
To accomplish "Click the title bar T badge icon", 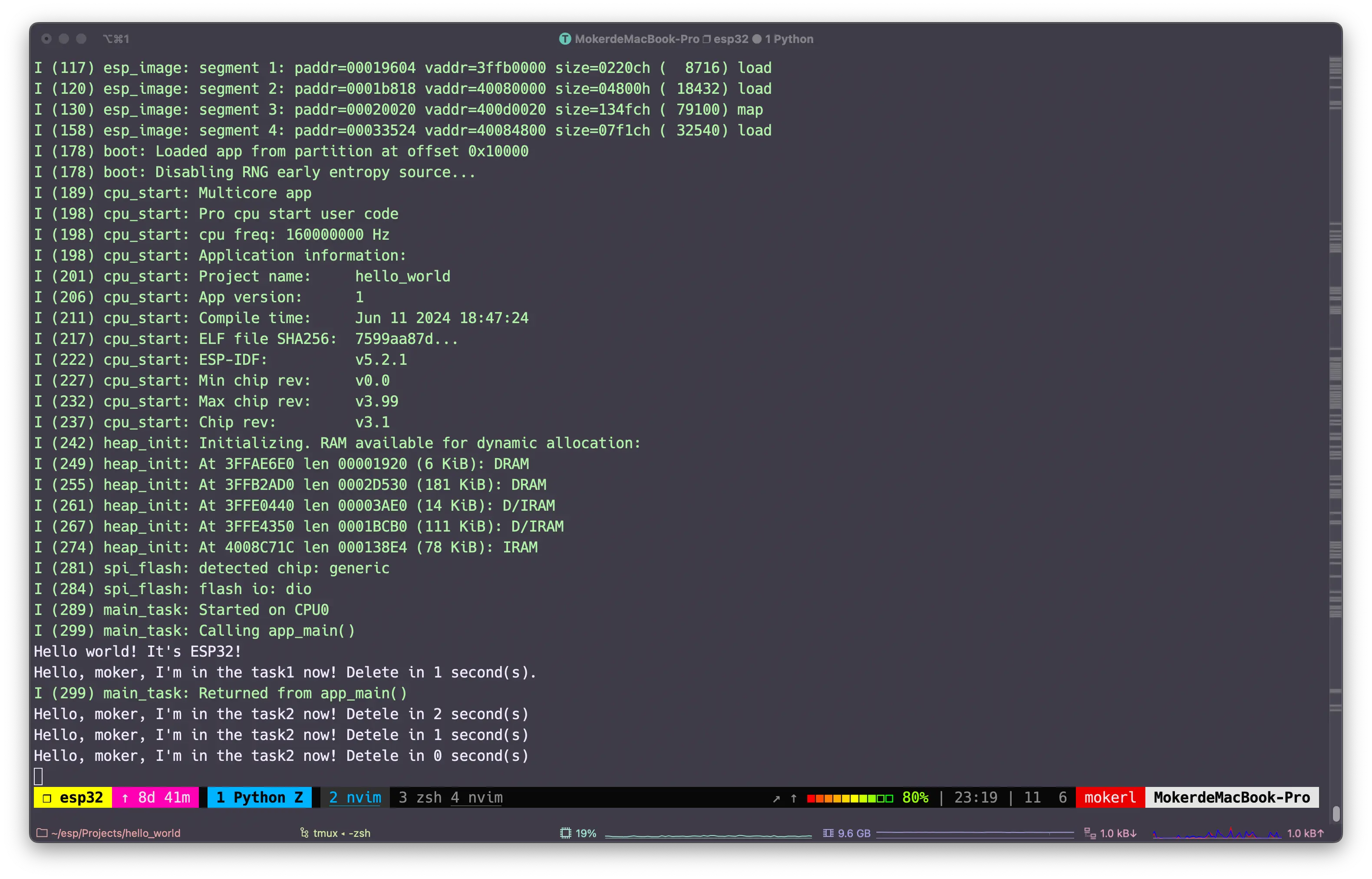I will coord(565,39).
